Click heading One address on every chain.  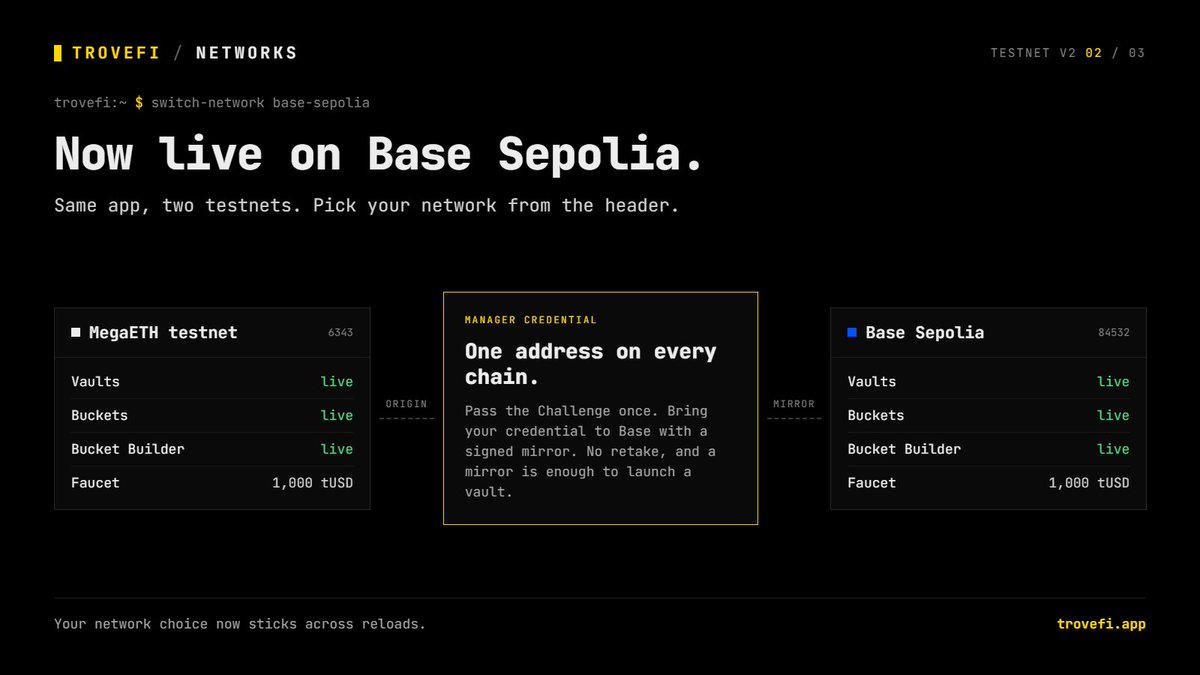click(591, 364)
